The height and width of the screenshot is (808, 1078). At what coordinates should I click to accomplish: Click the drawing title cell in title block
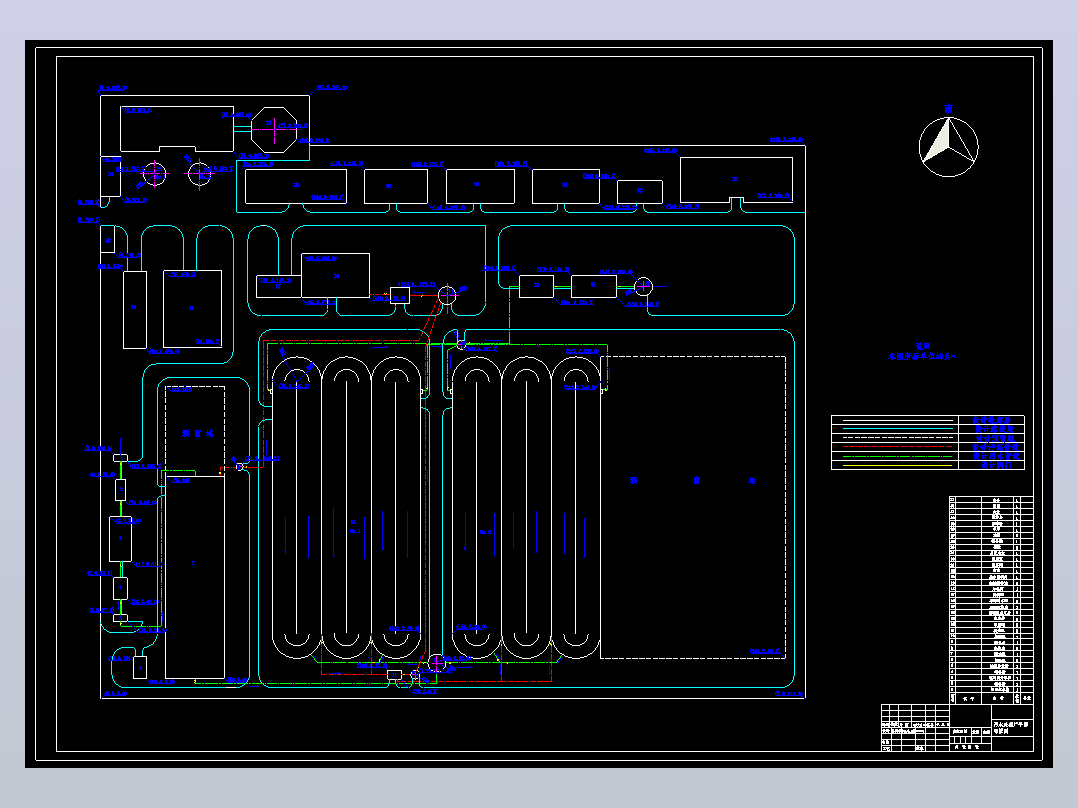coord(1012,728)
